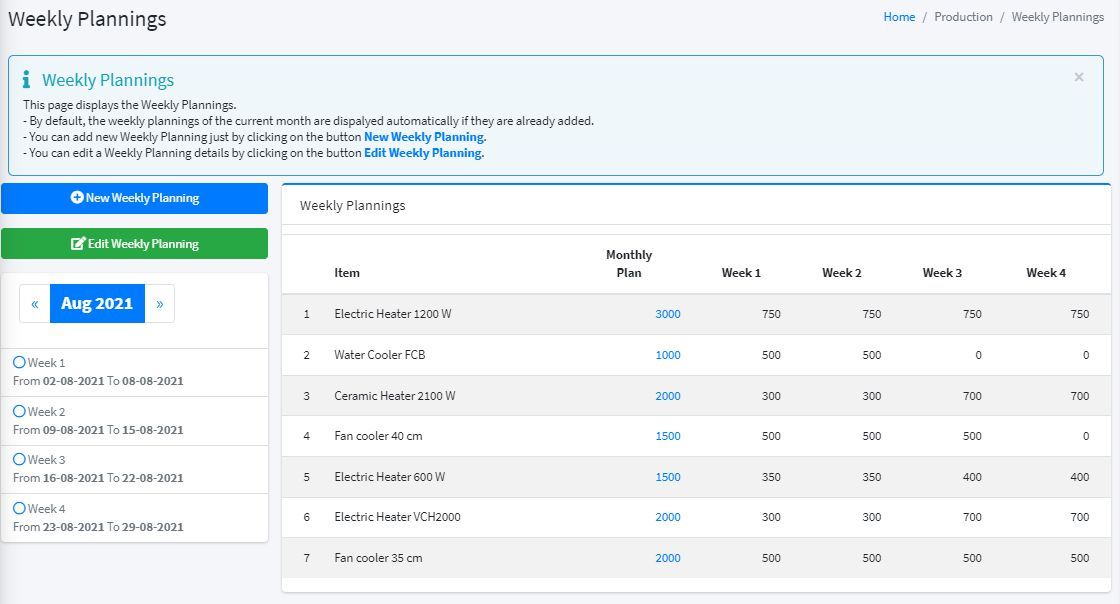Select the Week 3 radio button
Image resolution: width=1120 pixels, height=604 pixels.
pos(19,459)
